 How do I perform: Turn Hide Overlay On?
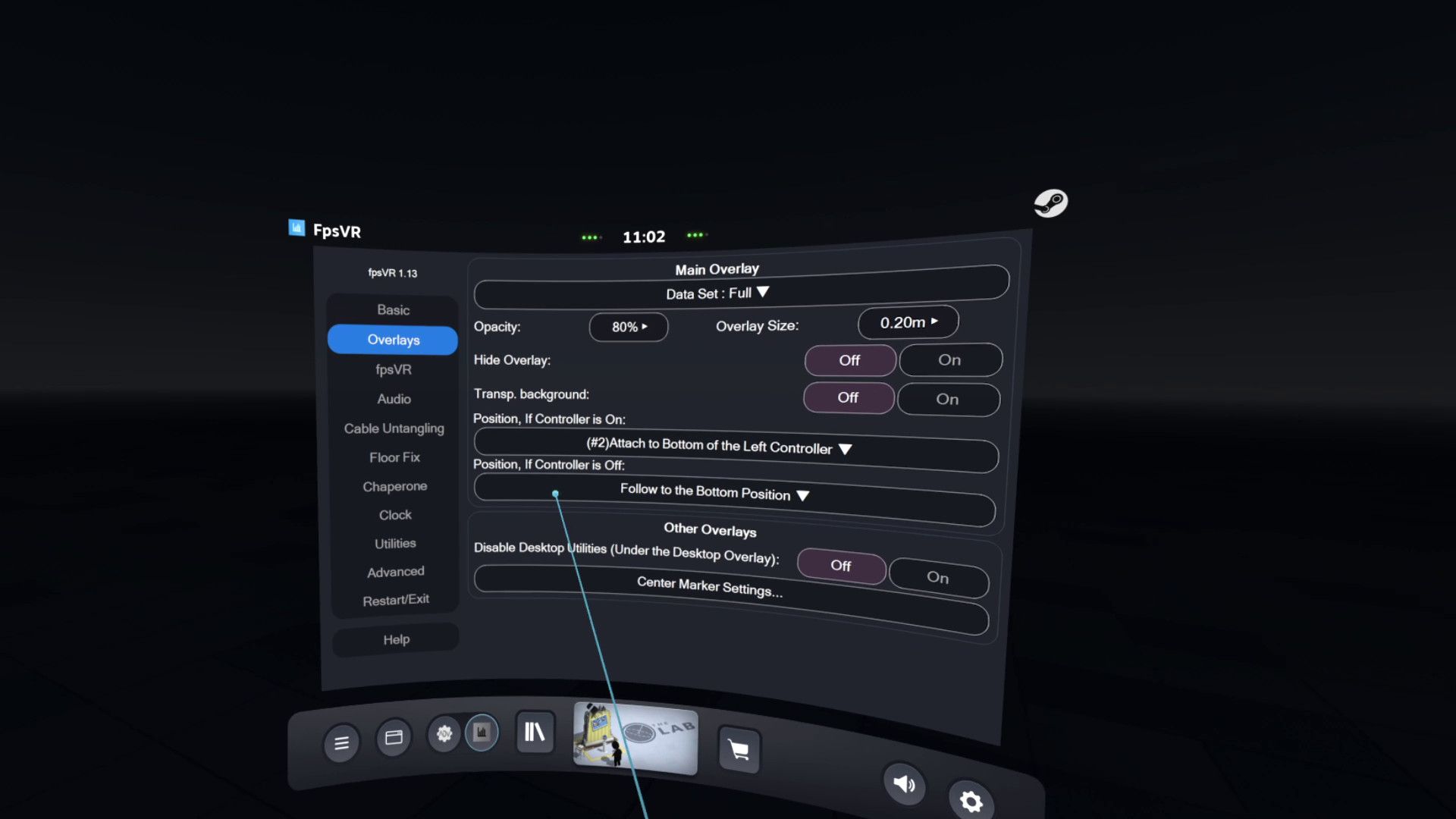click(x=950, y=359)
